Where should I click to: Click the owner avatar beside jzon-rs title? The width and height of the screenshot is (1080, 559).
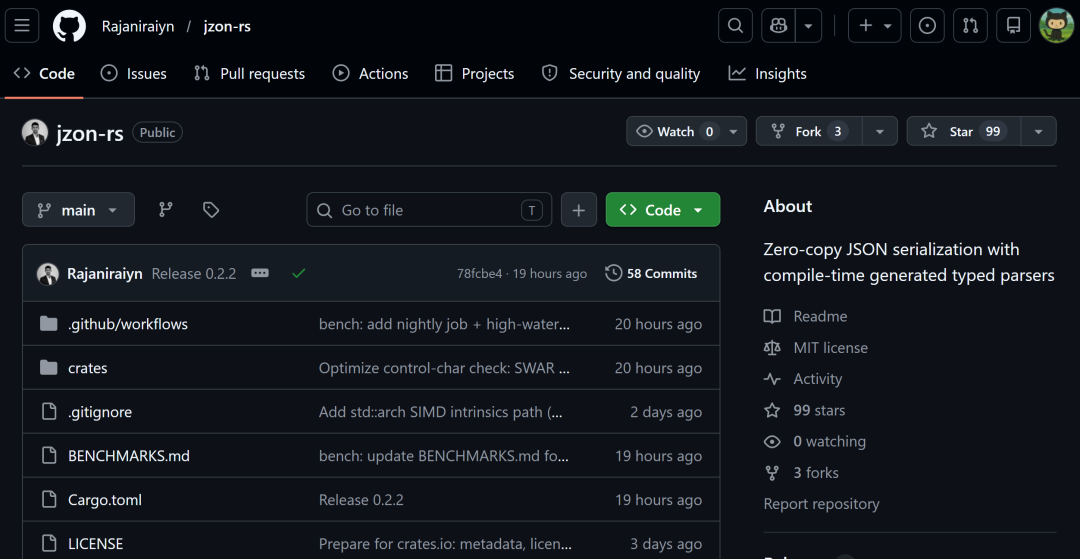click(x=35, y=133)
